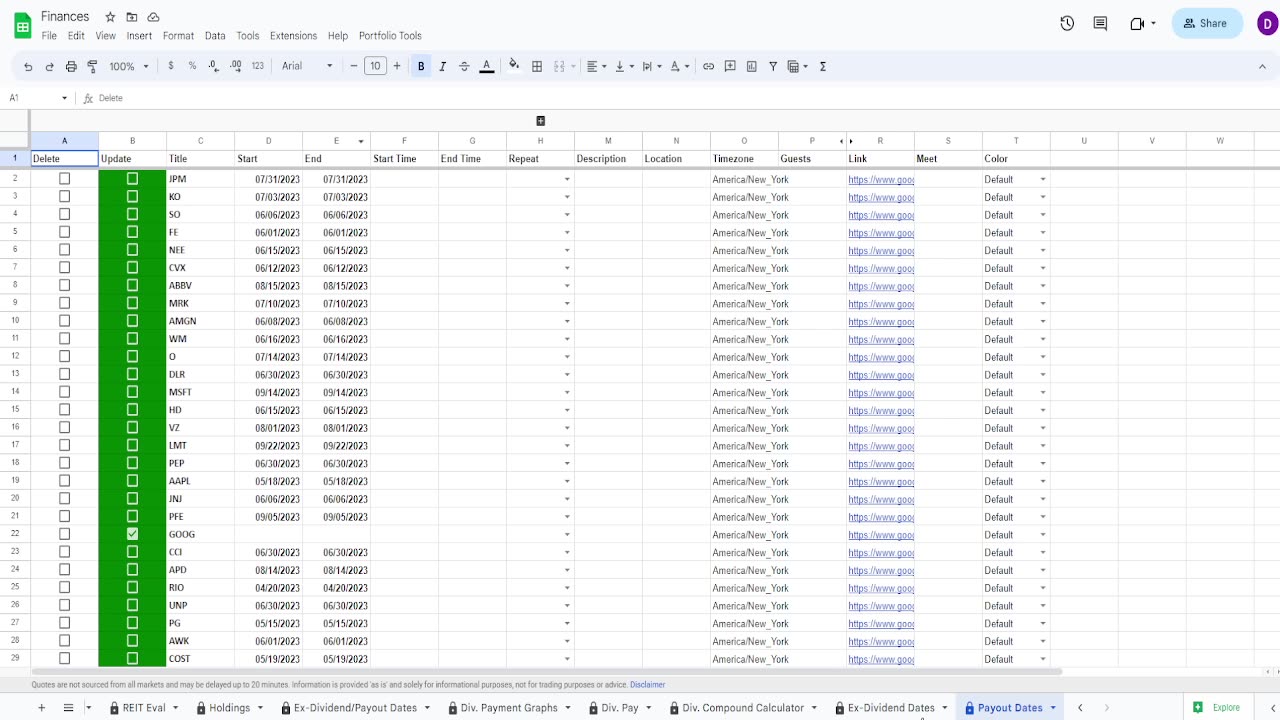The image size is (1280, 720).
Task: Add new sheet plus icon
Action: pyautogui.click(x=41, y=707)
